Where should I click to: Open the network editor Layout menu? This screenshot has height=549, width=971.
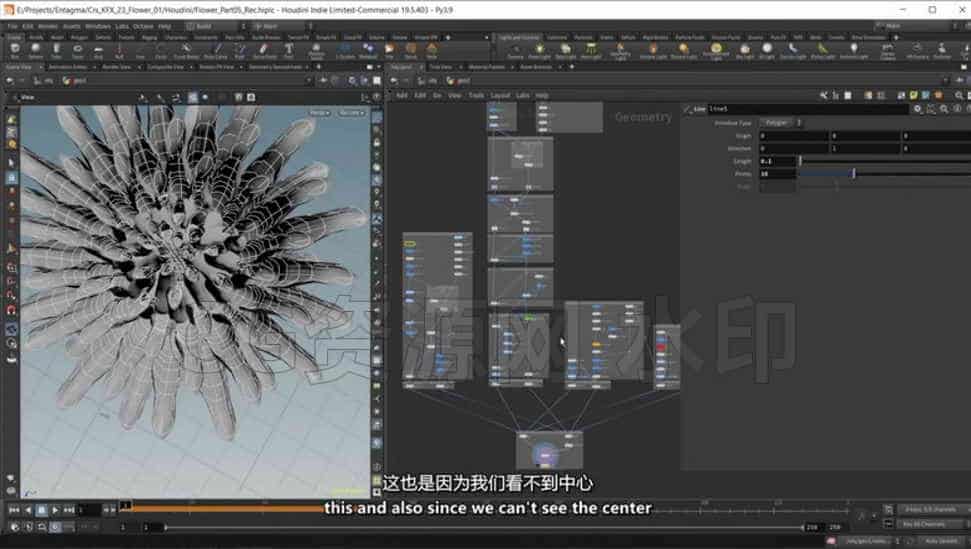500,95
